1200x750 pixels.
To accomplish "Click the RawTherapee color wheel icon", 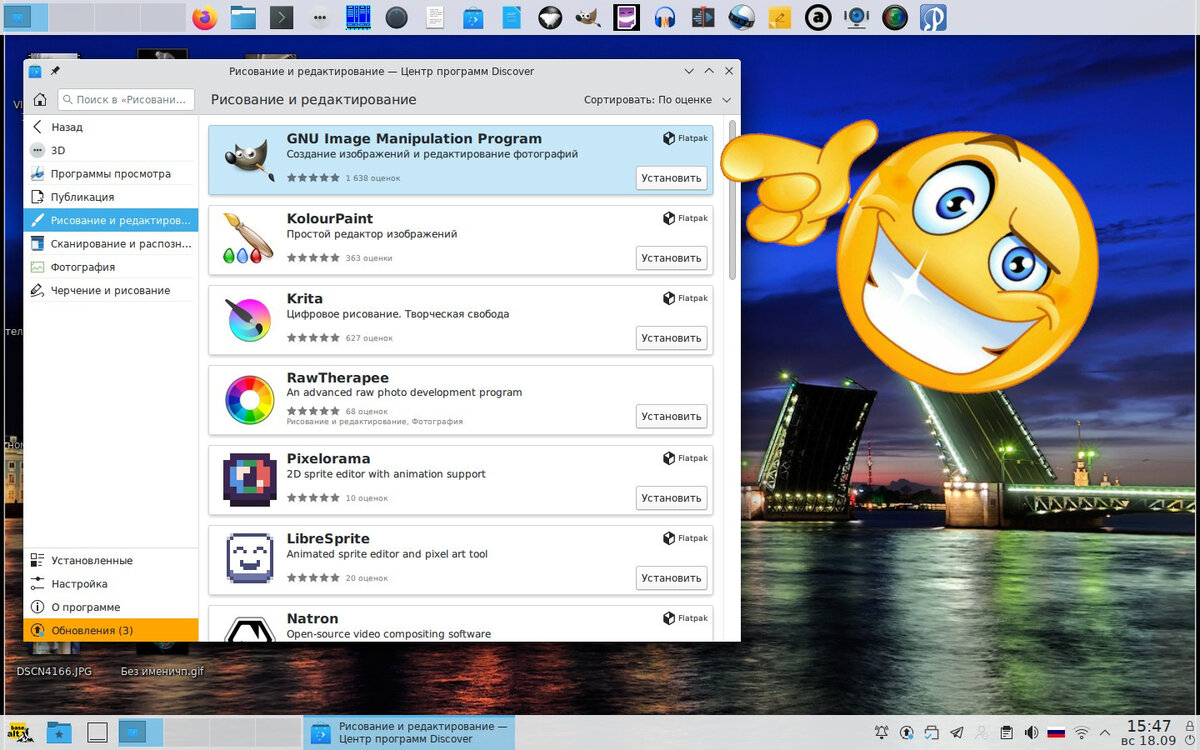I will click(249, 400).
